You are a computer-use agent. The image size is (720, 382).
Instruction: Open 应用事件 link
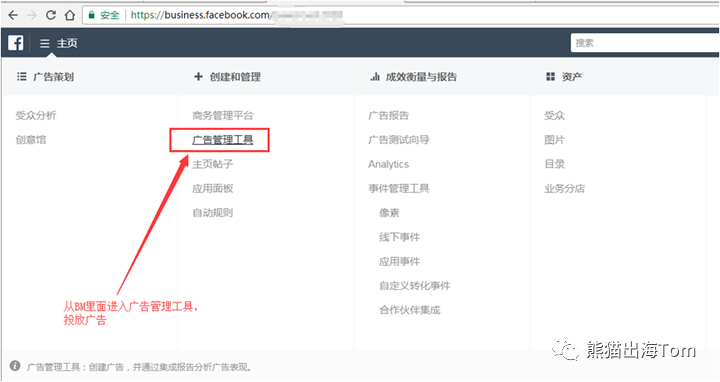(x=399, y=261)
